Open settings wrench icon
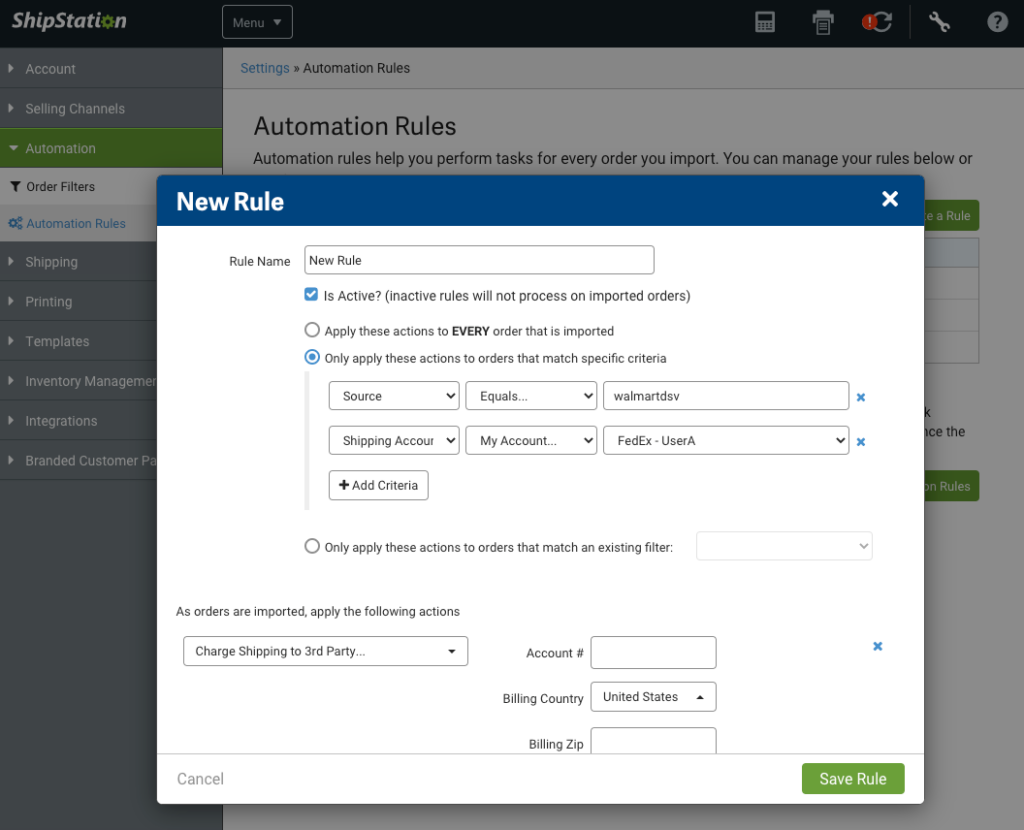 (x=939, y=22)
